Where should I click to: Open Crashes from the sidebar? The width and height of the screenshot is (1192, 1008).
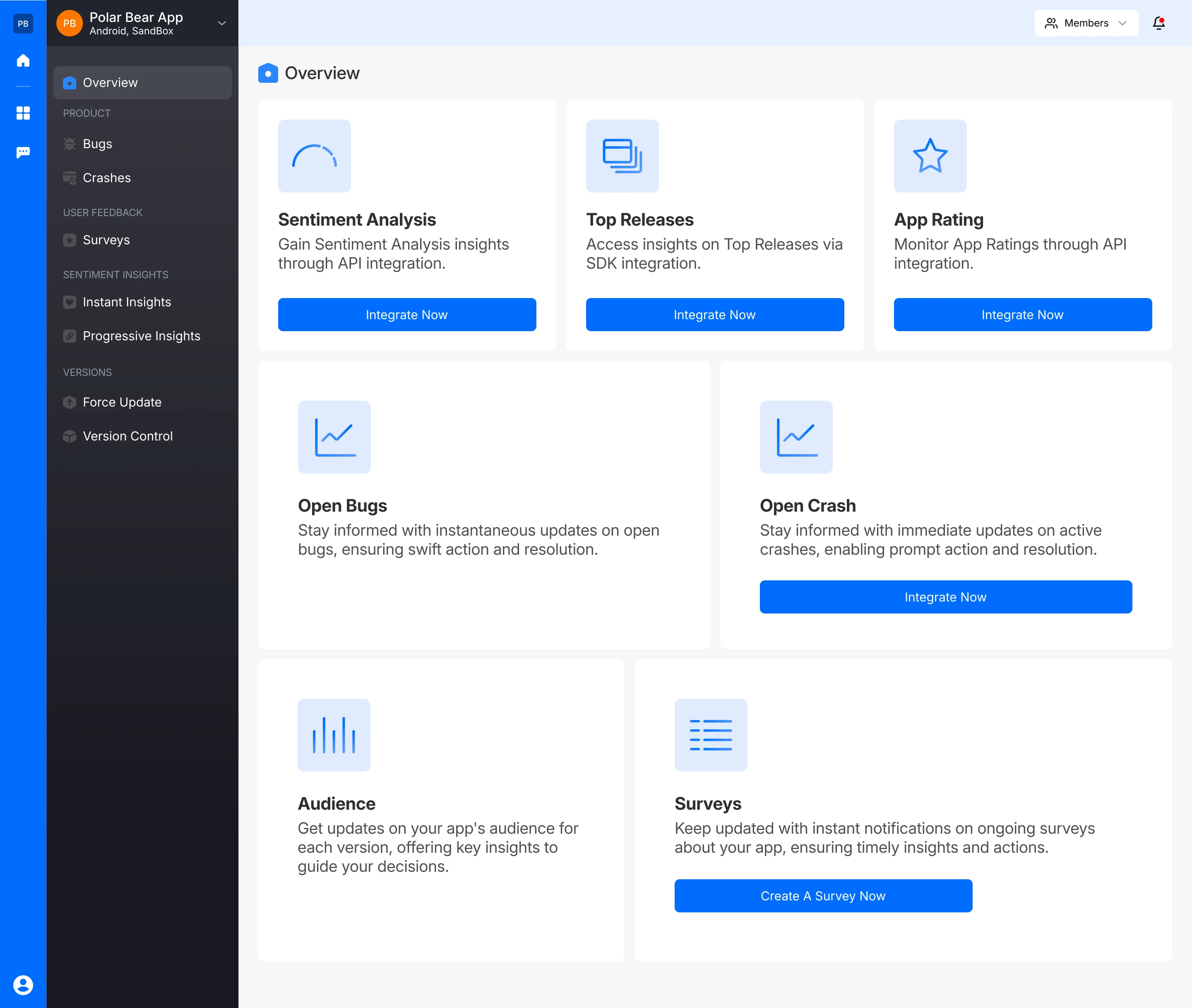coord(106,178)
